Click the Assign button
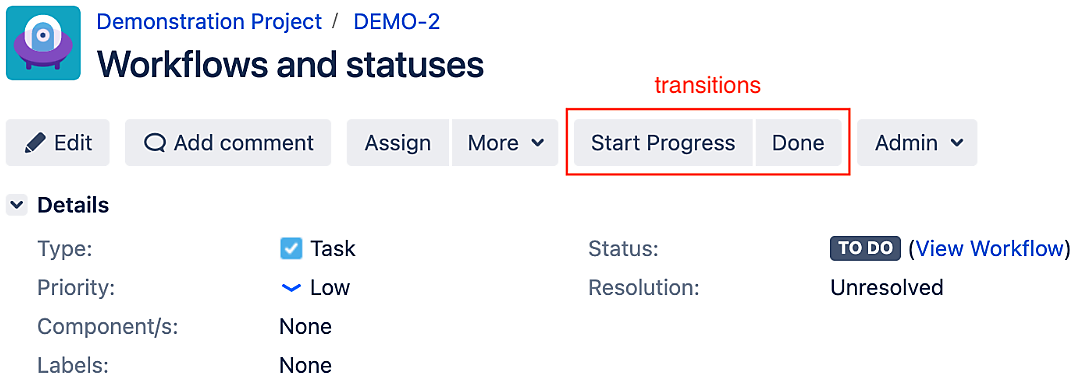1075x378 pixels. coord(398,143)
